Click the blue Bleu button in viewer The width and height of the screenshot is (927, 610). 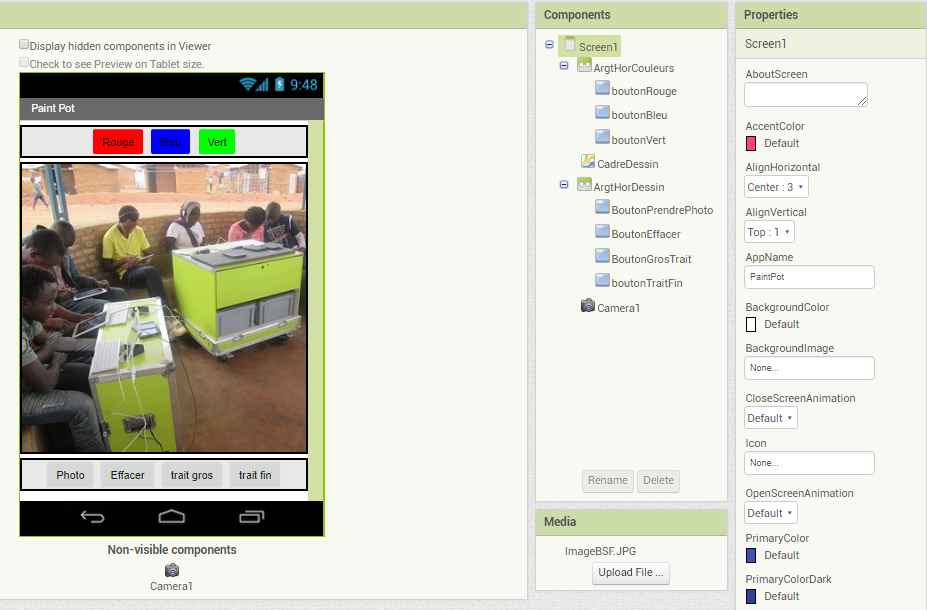pos(170,142)
